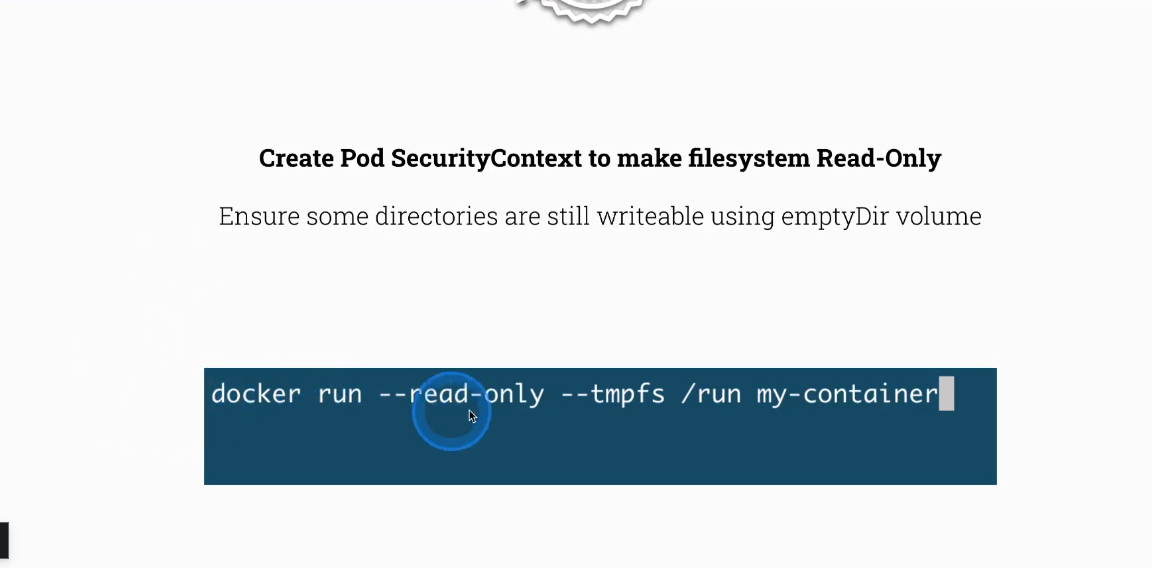Click the word 'filesystem' in the heading
Viewport: 1152px width, 568px height.
(749, 158)
